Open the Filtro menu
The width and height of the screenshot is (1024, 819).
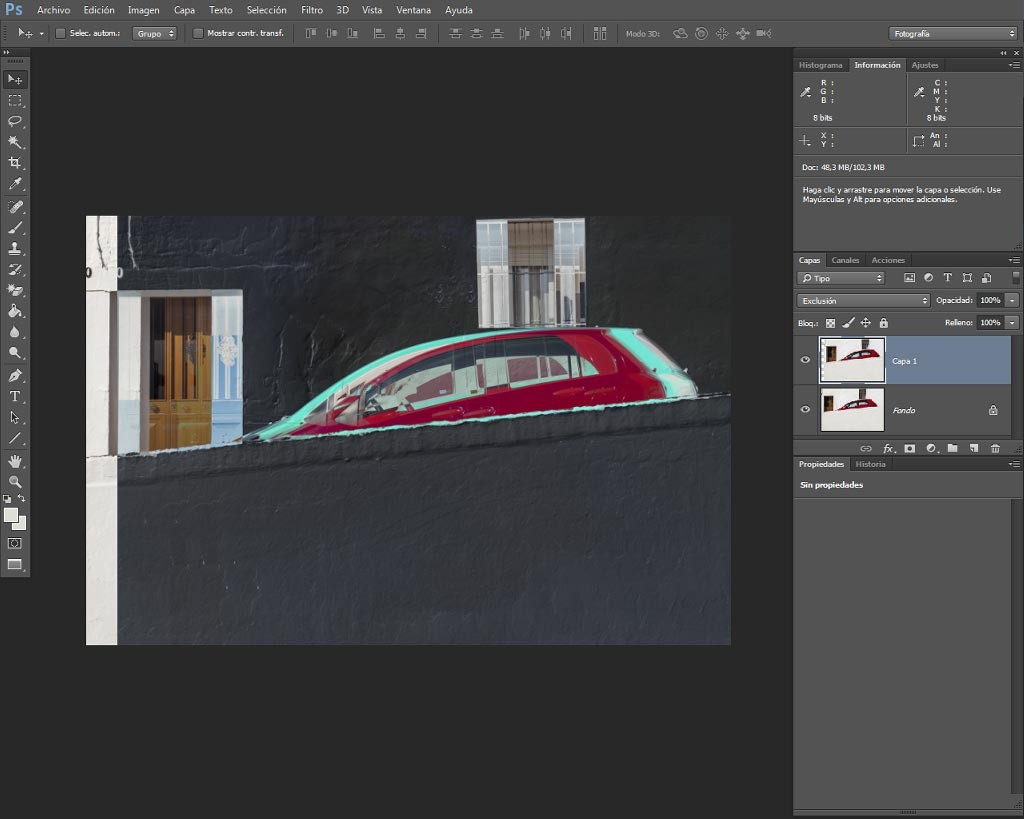click(312, 10)
